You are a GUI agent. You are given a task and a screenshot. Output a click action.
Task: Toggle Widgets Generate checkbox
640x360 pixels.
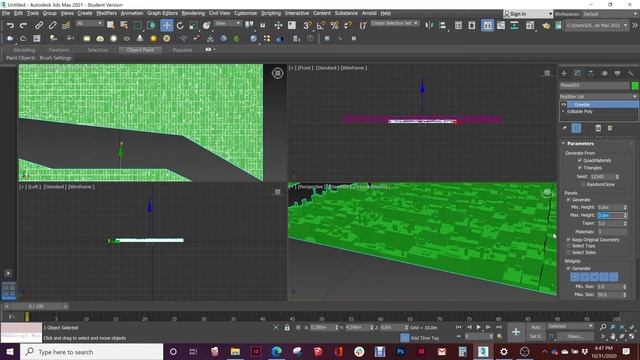(x=568, y=268)
